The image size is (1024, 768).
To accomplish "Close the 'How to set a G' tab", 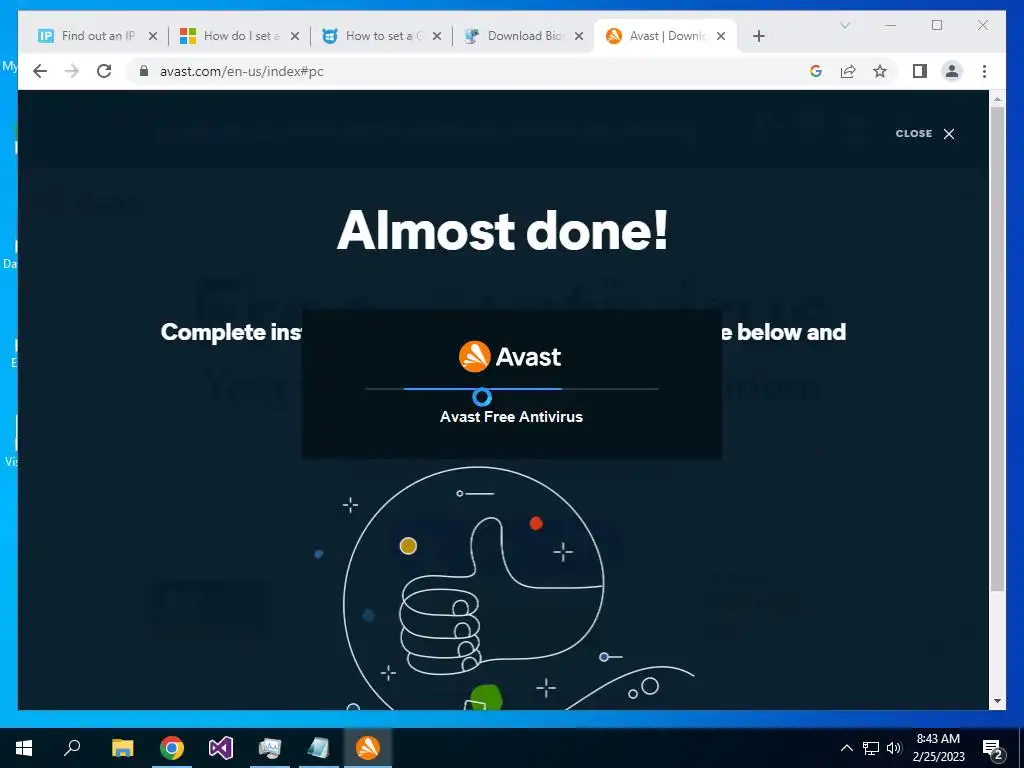I will pyautogui.click(x=437, y=36).
